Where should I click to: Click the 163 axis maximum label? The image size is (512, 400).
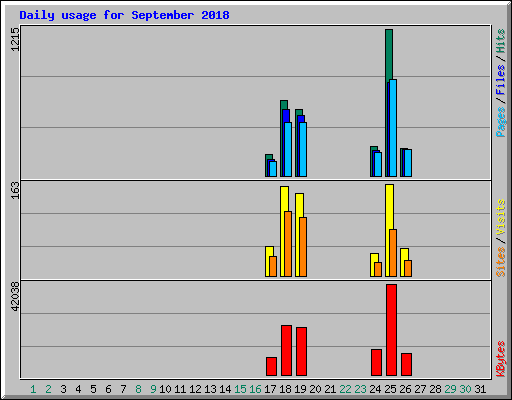(15, 190)
